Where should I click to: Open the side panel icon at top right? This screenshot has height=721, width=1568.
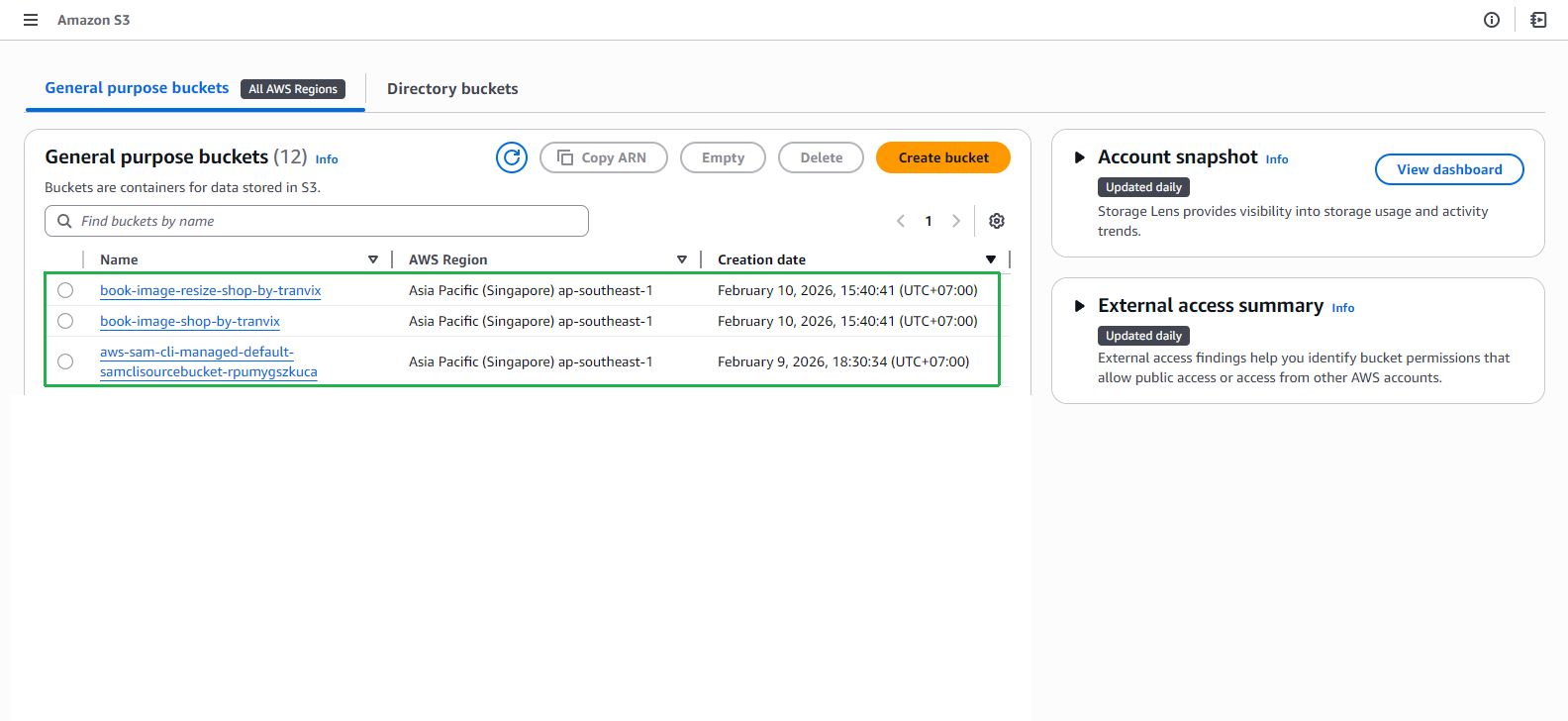(1538, 20)
